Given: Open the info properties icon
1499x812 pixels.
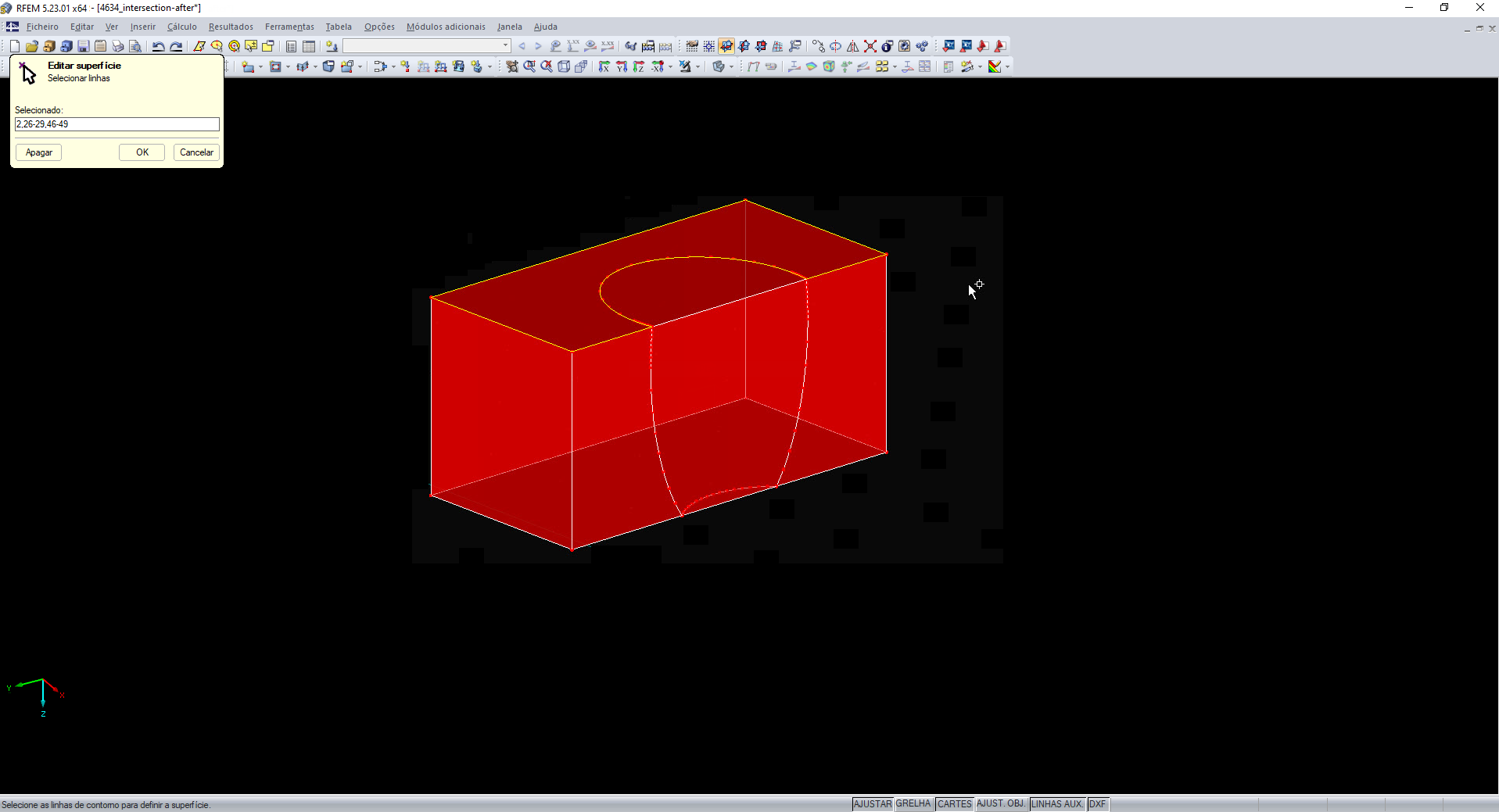Looking at the screenshot, I should coord(888,46).
